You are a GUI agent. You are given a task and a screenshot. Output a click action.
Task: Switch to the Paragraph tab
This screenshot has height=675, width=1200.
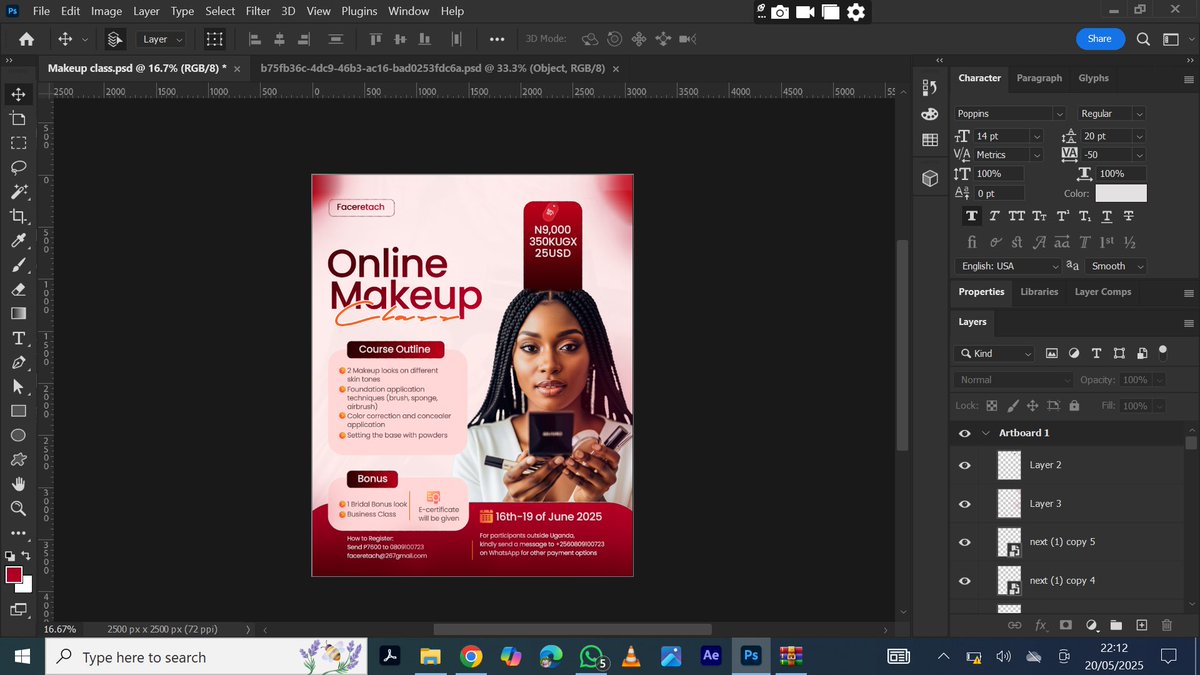coord(1039,78)
